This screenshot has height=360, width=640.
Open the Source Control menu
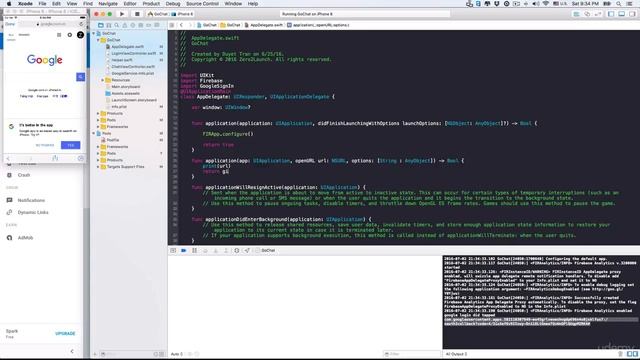[202, 4]
